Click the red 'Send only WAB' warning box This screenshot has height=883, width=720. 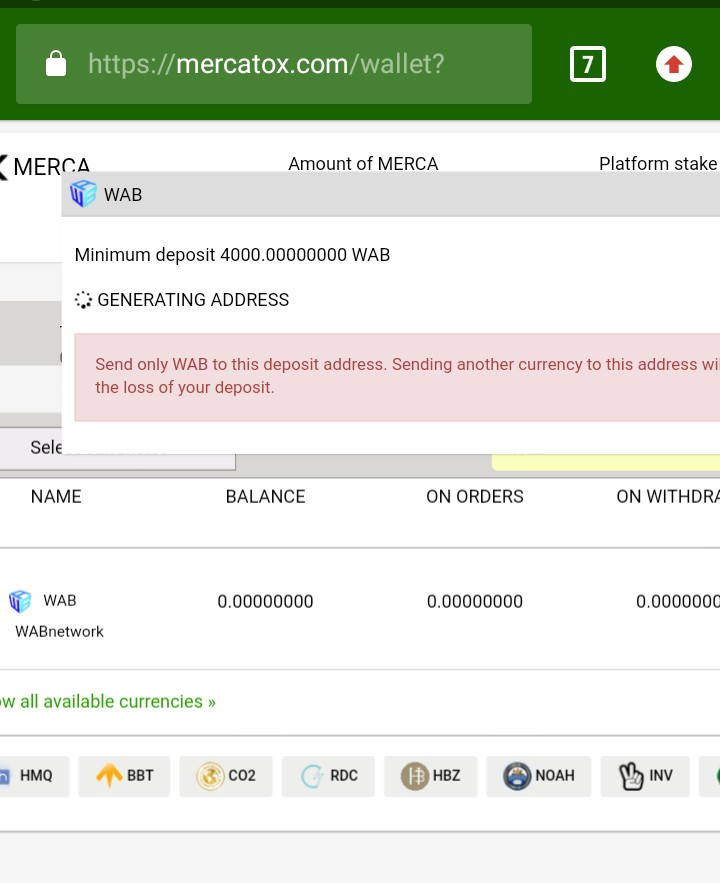(397, 377)
